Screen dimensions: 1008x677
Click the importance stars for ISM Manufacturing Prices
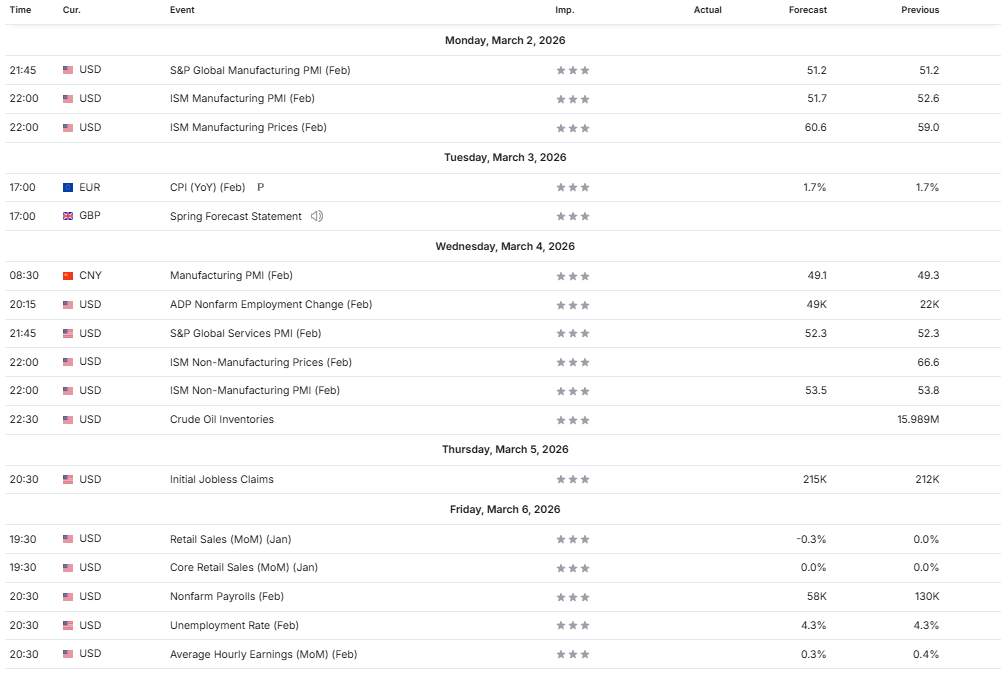tap(573, 128)
